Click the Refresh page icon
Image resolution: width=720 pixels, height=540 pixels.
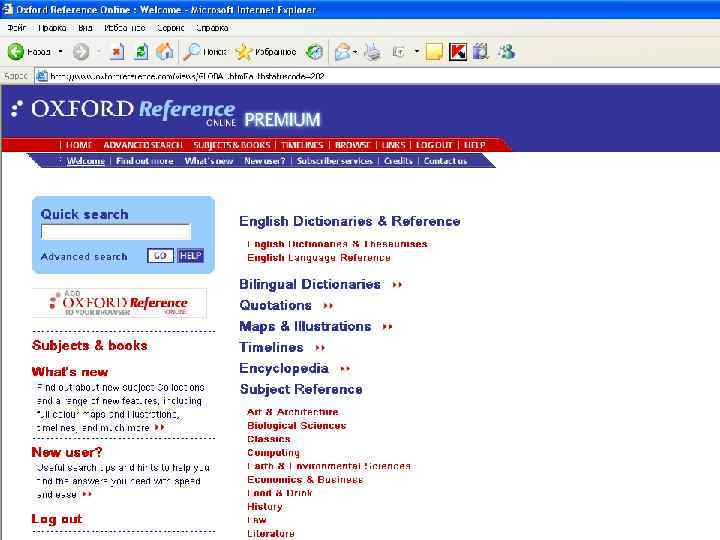141,51
